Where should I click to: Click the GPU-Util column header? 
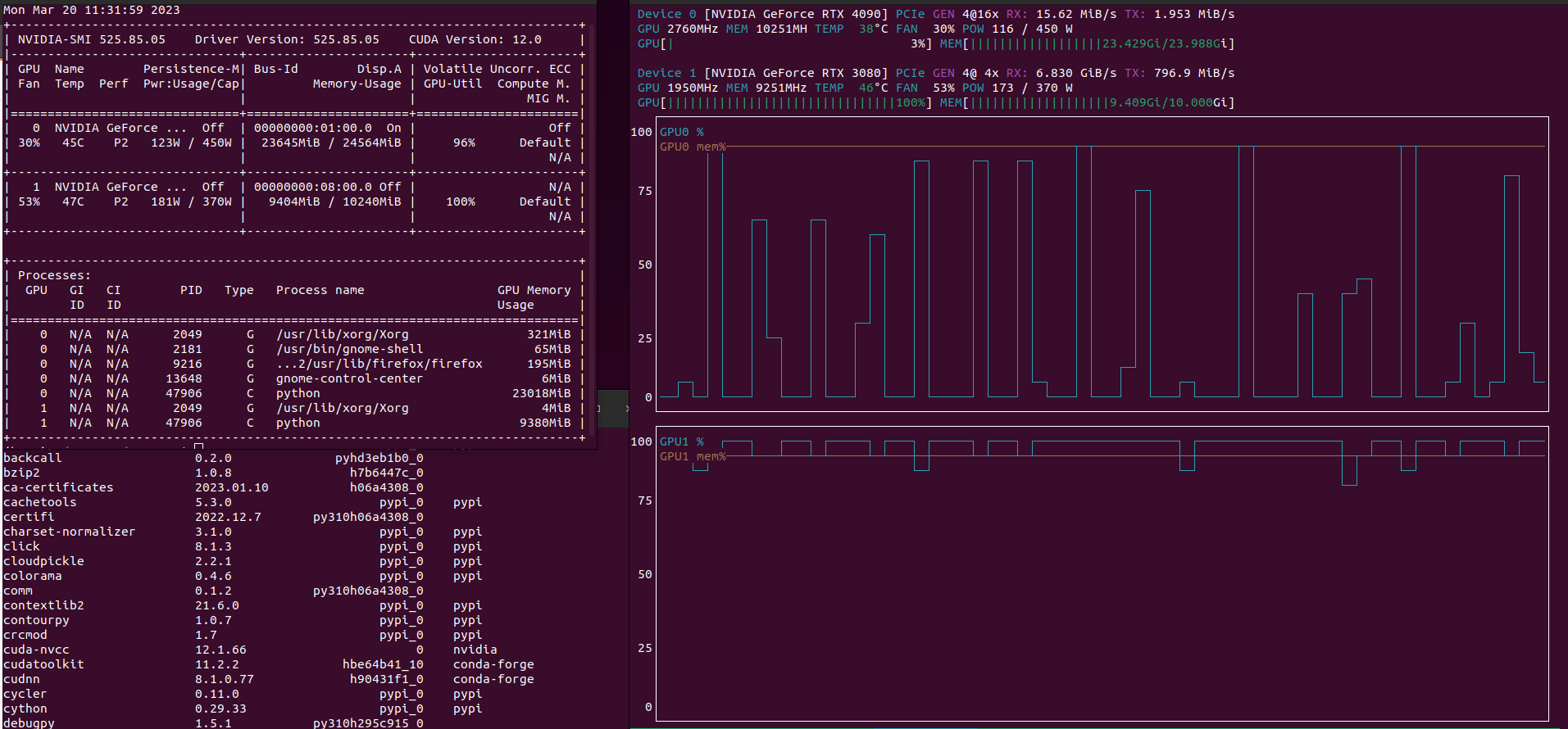[x=453, y=84]
